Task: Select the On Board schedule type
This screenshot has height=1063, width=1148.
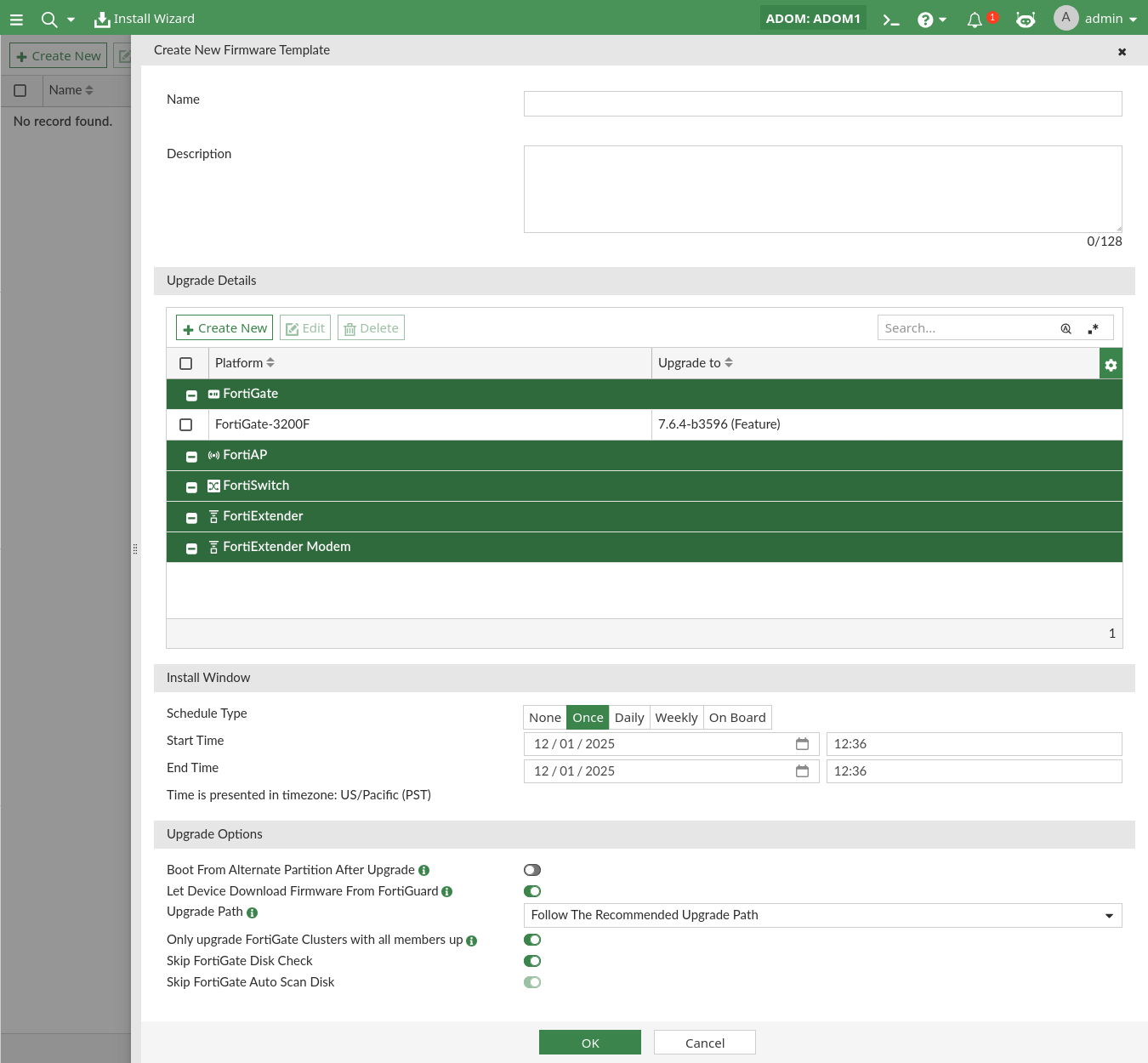Action: [737, 718]
